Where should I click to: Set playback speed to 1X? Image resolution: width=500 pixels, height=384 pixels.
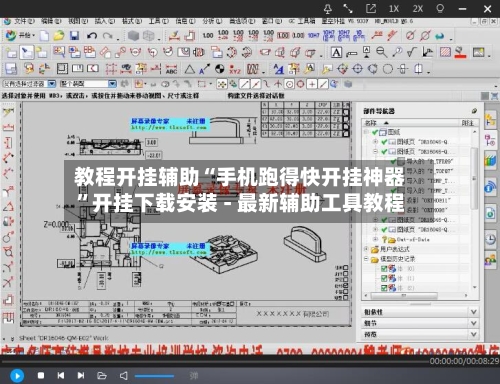394,9
